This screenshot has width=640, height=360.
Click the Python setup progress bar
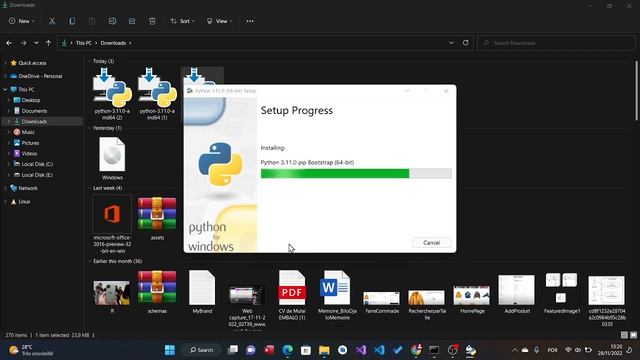pyautogui.click(x=356, y=173)
